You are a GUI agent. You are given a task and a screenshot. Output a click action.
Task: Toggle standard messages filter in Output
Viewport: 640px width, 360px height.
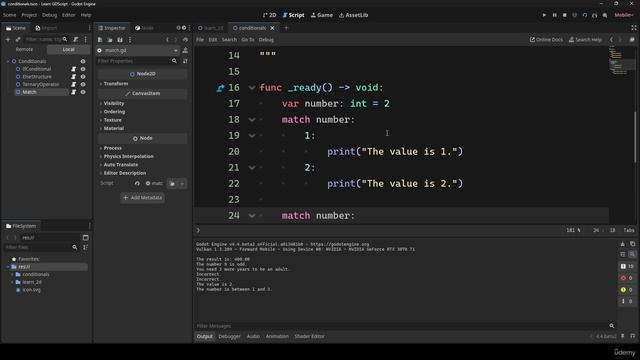coord(627,266)
